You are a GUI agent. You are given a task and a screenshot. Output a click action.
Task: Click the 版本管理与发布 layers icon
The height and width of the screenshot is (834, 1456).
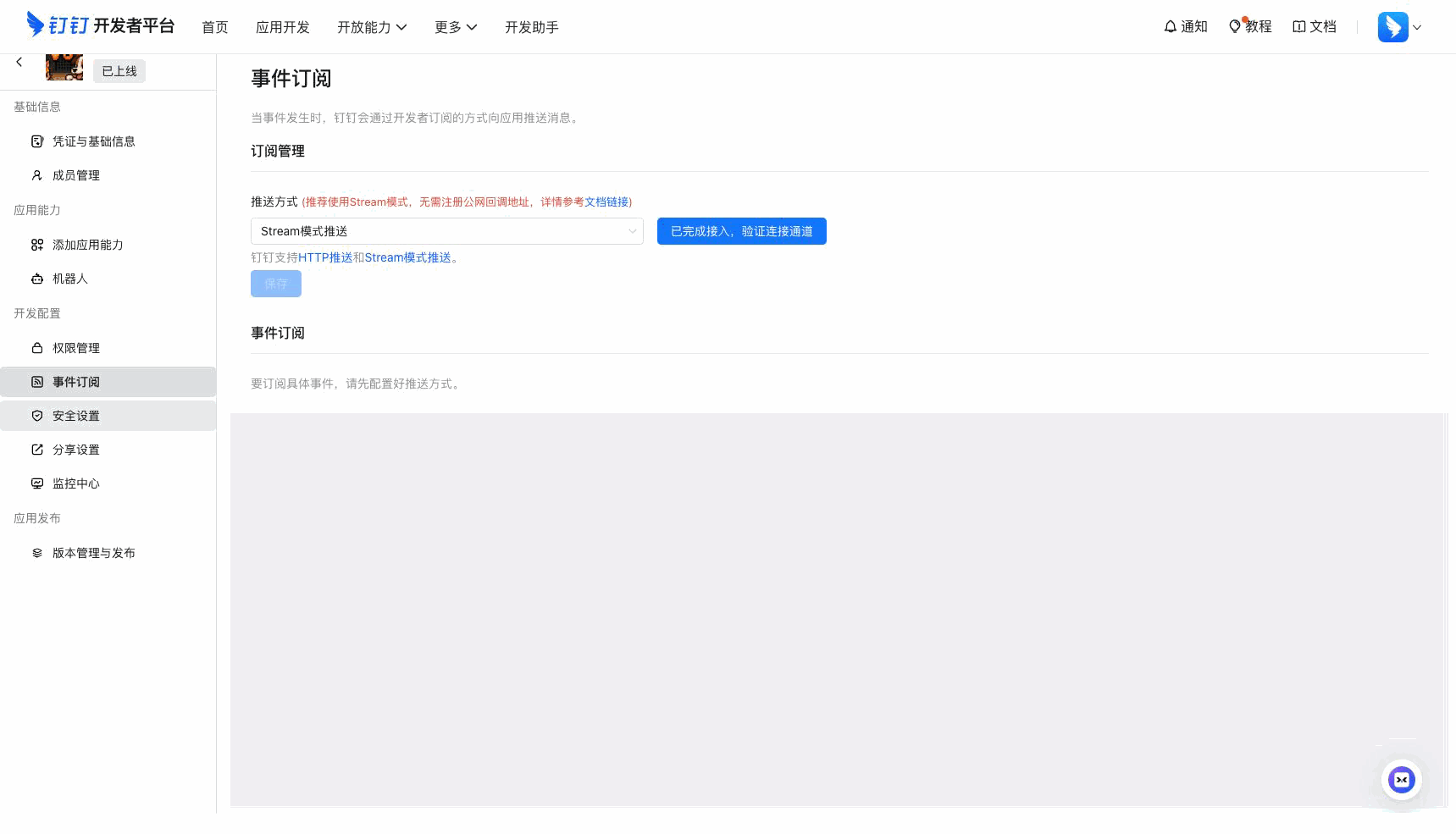tap(37, 553)
